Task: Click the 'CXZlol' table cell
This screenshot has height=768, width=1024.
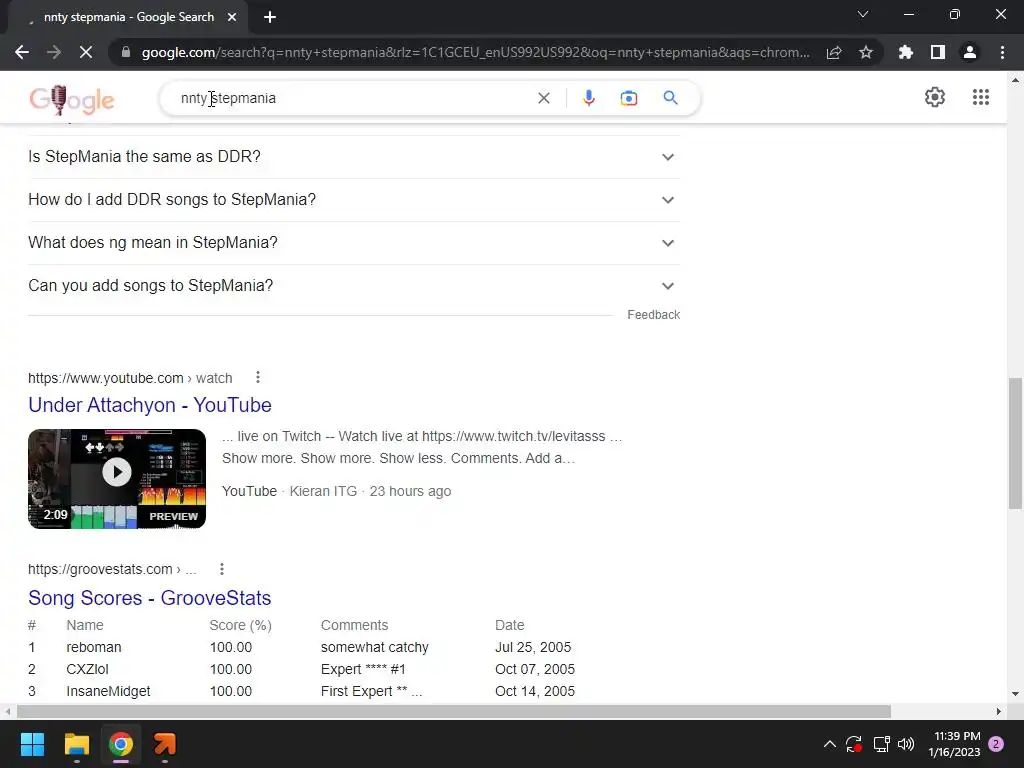Action: pyautogui.click(x=87, y=669)
